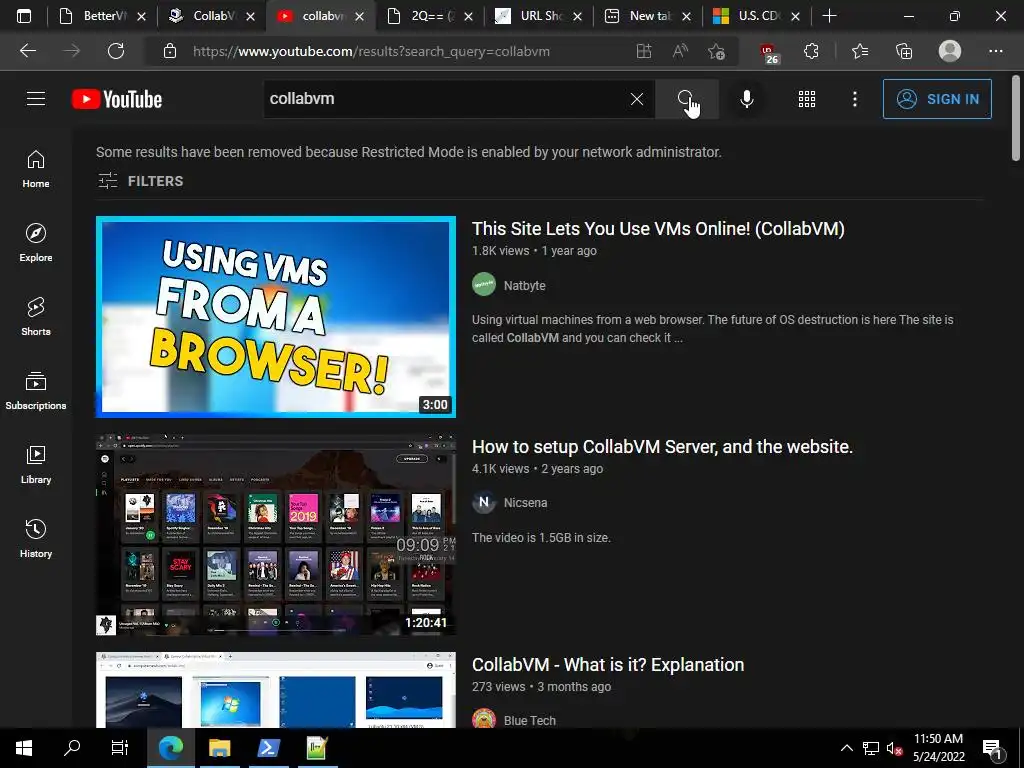The image size is (1024, 768).
Task: Close the collabvm YouTube tab
Action: pyautogui.click(x=359, y=16)
